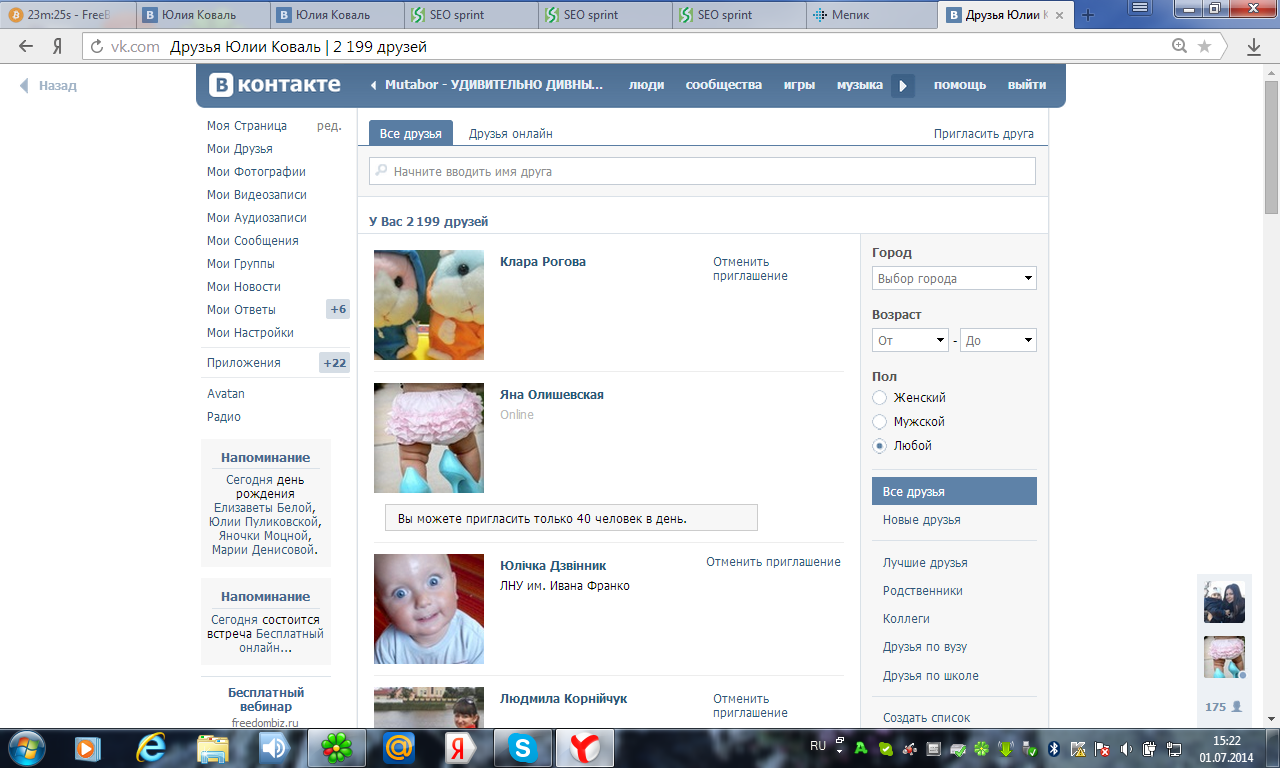Click помощь in VK header
Viewport: 1280px width, 768px height.
960,85
